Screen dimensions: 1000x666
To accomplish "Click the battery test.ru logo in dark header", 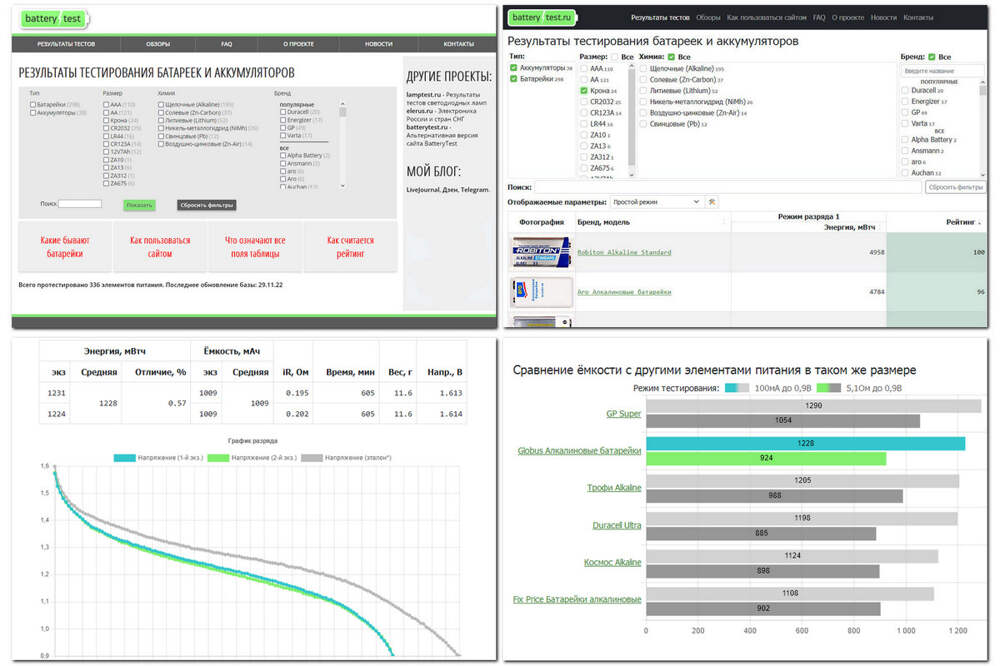I will pyautogui.click(x=541, y=18).
